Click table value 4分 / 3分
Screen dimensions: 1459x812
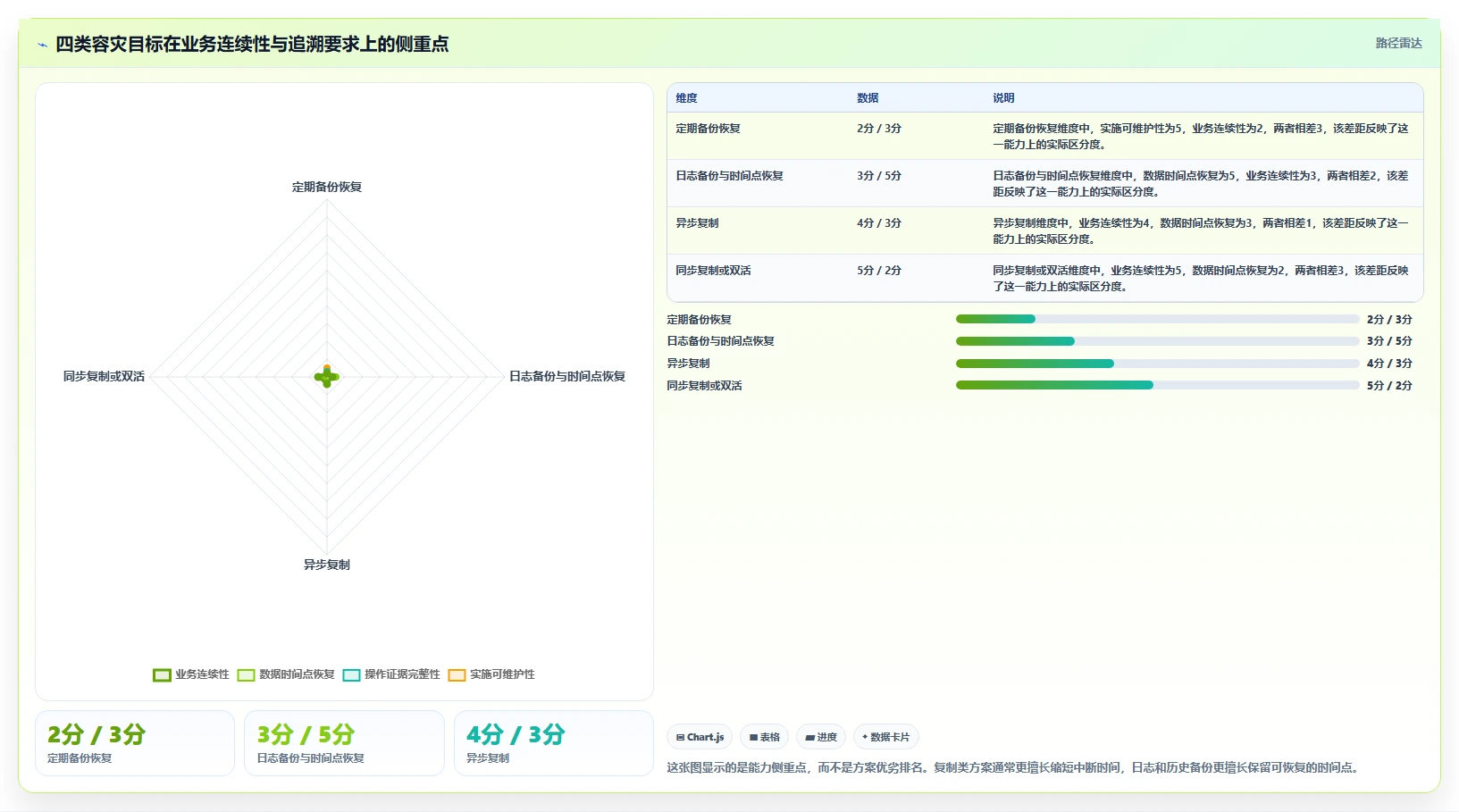coord(879,223)
